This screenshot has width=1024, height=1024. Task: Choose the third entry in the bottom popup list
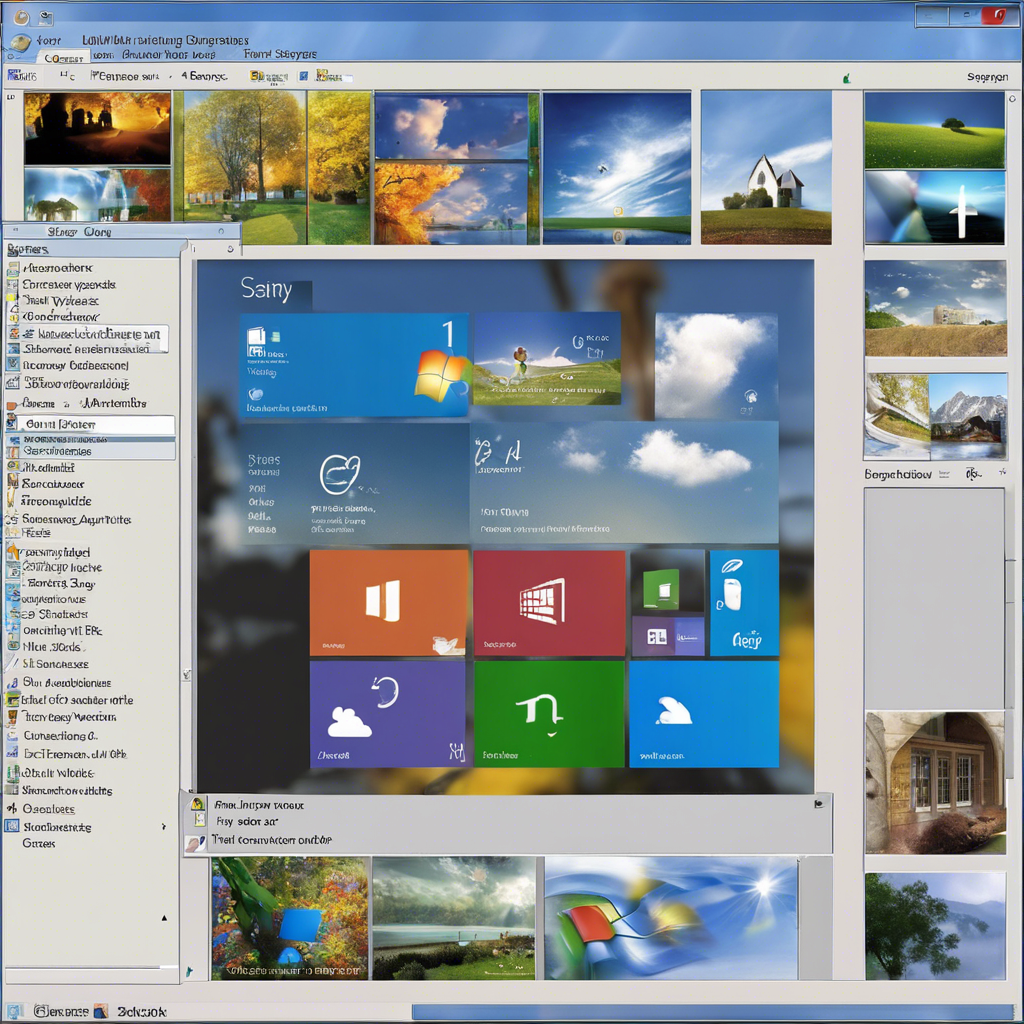272,840
